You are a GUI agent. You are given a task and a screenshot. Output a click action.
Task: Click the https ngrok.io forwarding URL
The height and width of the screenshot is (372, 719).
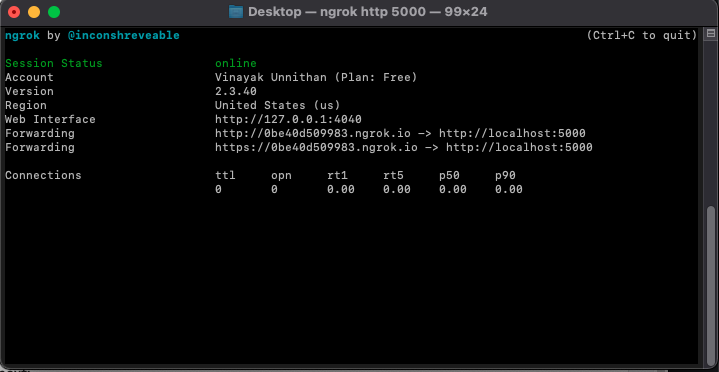tap(316, 147)
